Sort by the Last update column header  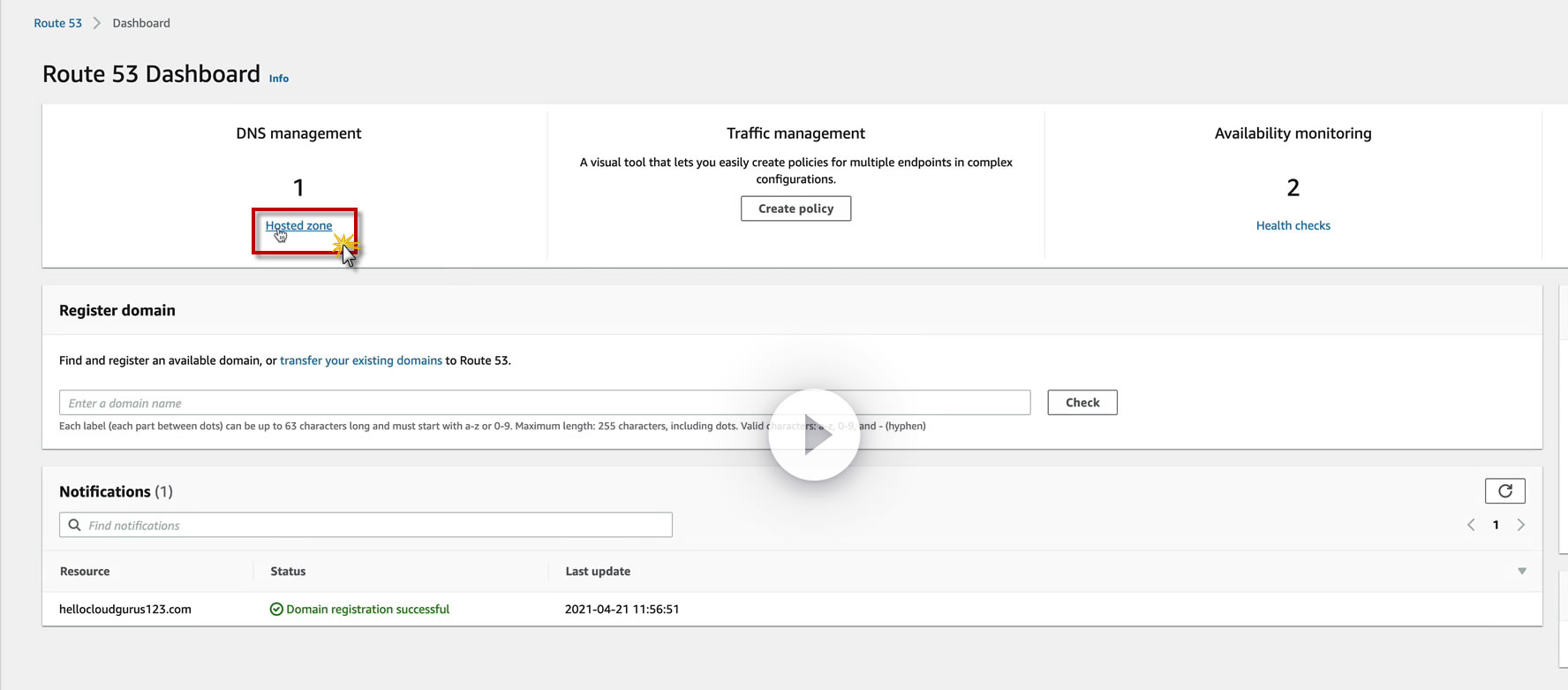(x=598, y=572)
